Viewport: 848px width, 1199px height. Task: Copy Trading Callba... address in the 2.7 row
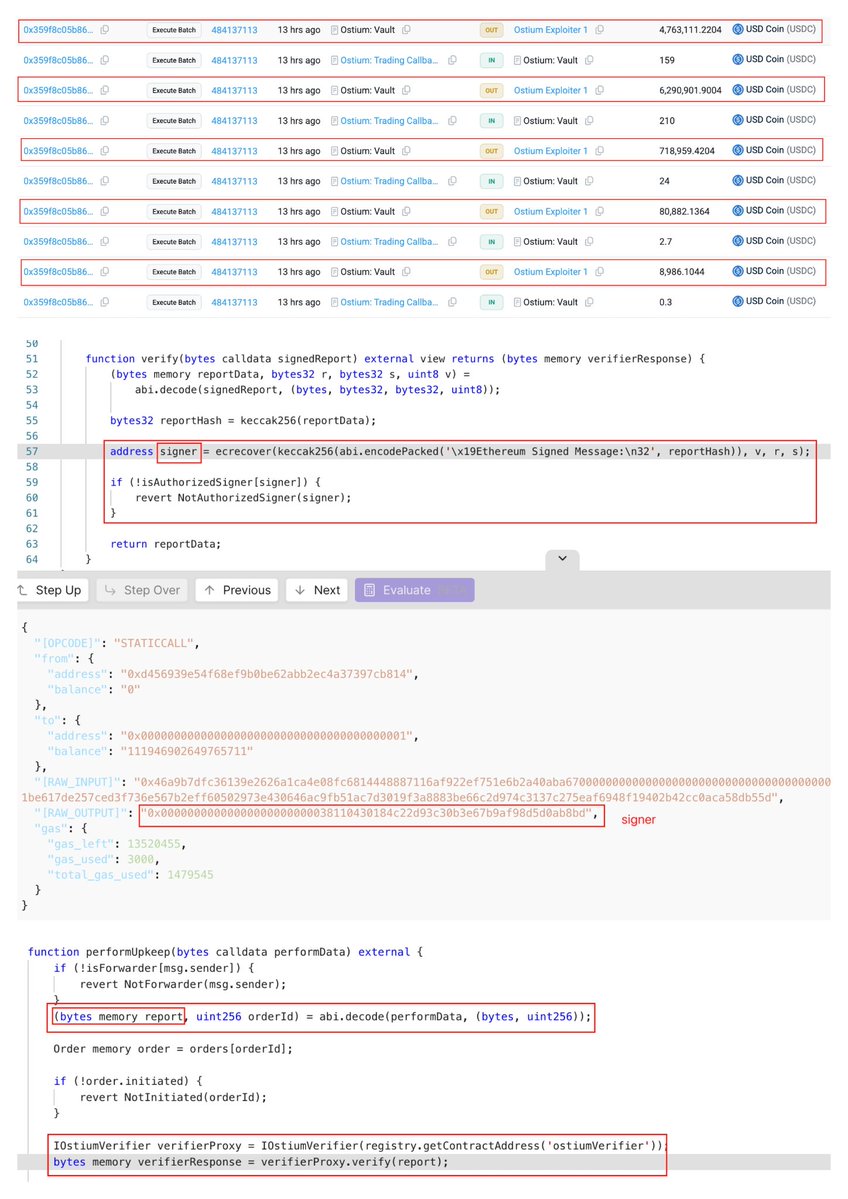coord(452,242)
